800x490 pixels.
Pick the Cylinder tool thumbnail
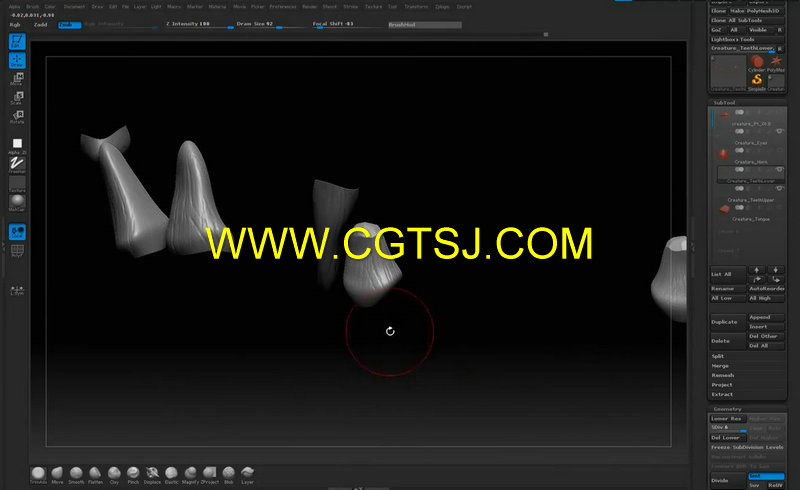click(x=757, y=64)
